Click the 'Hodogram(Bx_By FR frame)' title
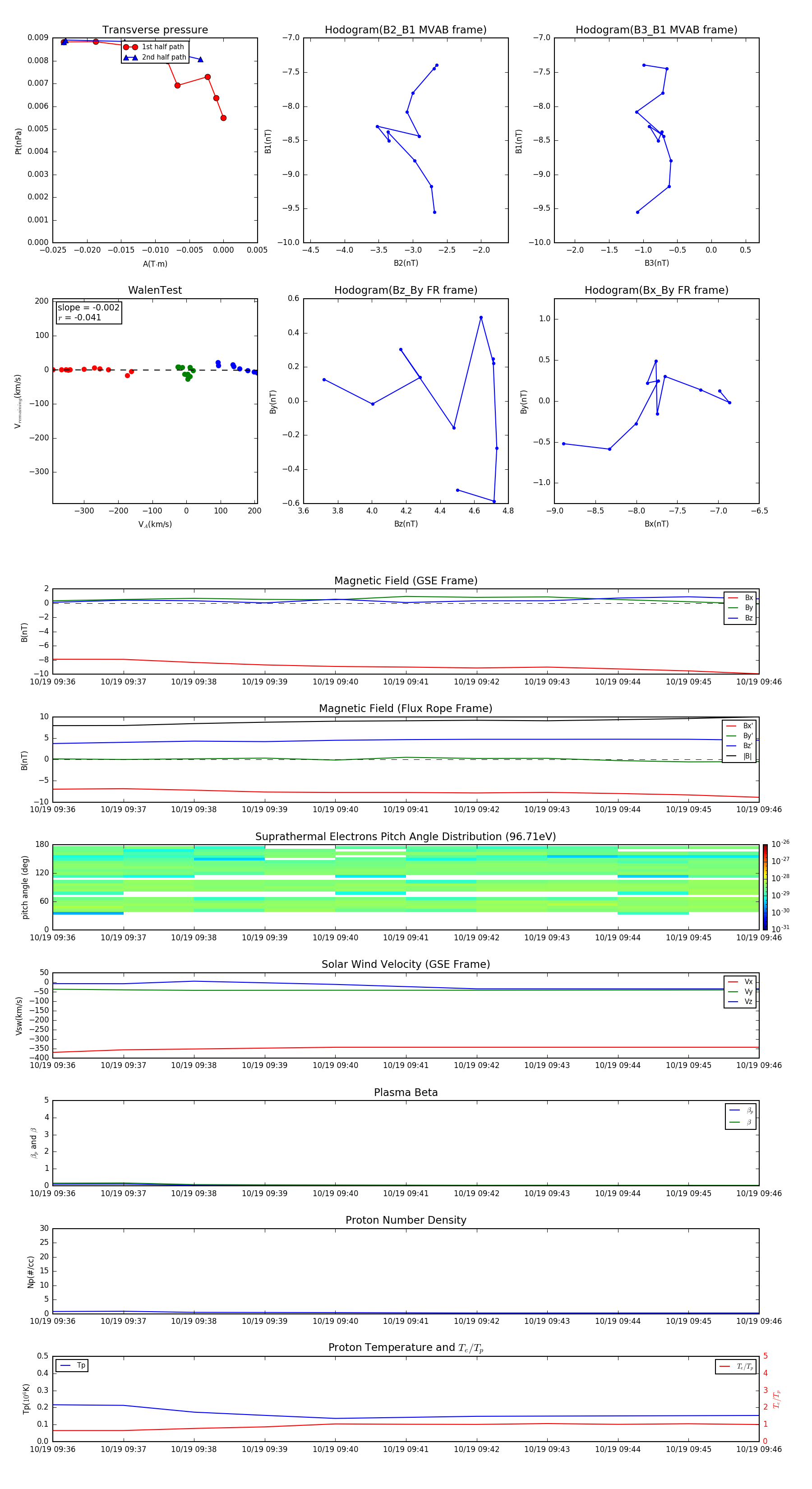This screenshot has height=1489, width=812. 656,290
